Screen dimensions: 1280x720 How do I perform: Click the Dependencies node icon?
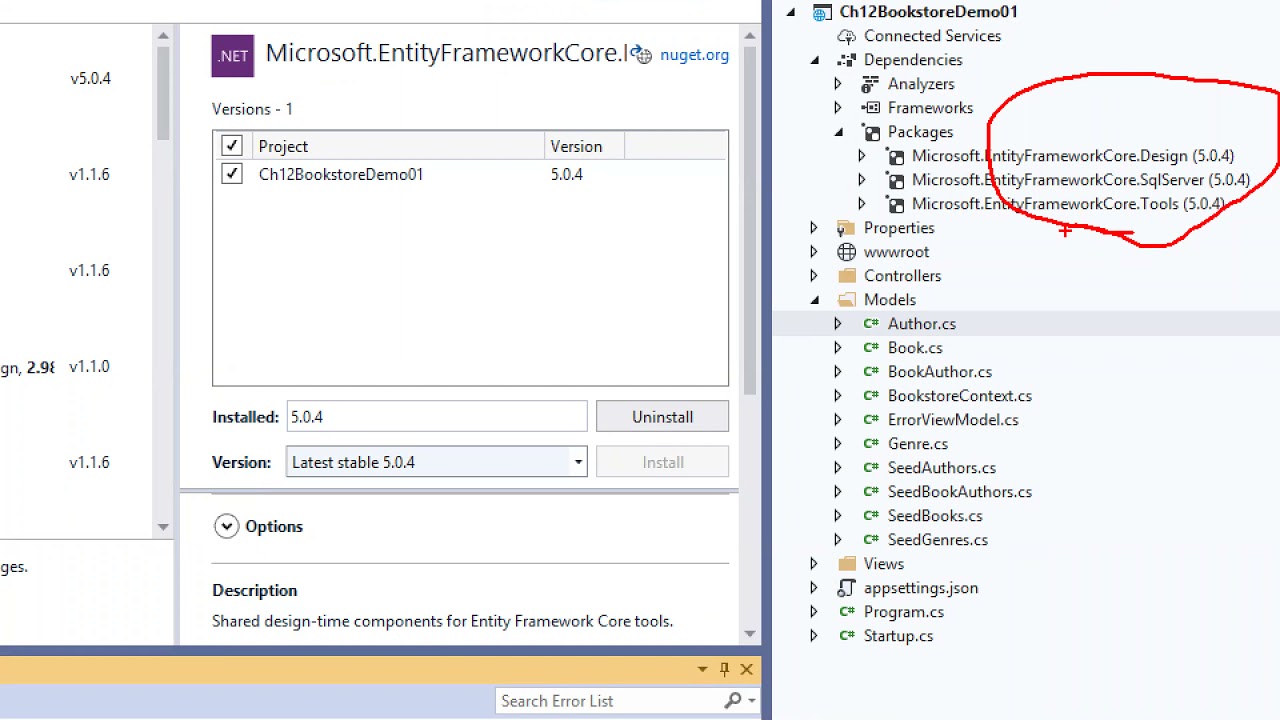(846, 60)
